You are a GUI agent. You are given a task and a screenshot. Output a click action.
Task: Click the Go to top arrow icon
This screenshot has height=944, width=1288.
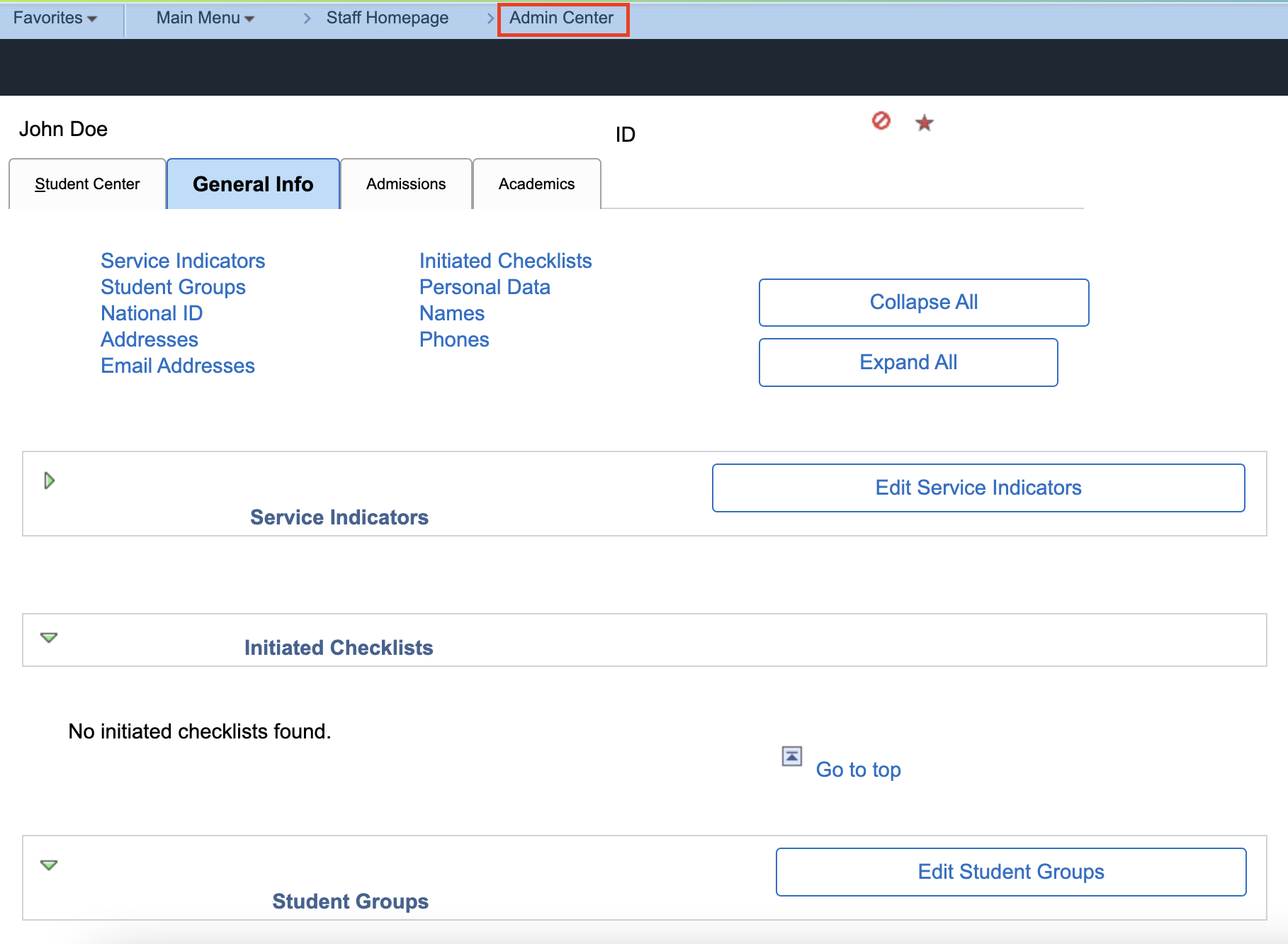tap(791, 756)
